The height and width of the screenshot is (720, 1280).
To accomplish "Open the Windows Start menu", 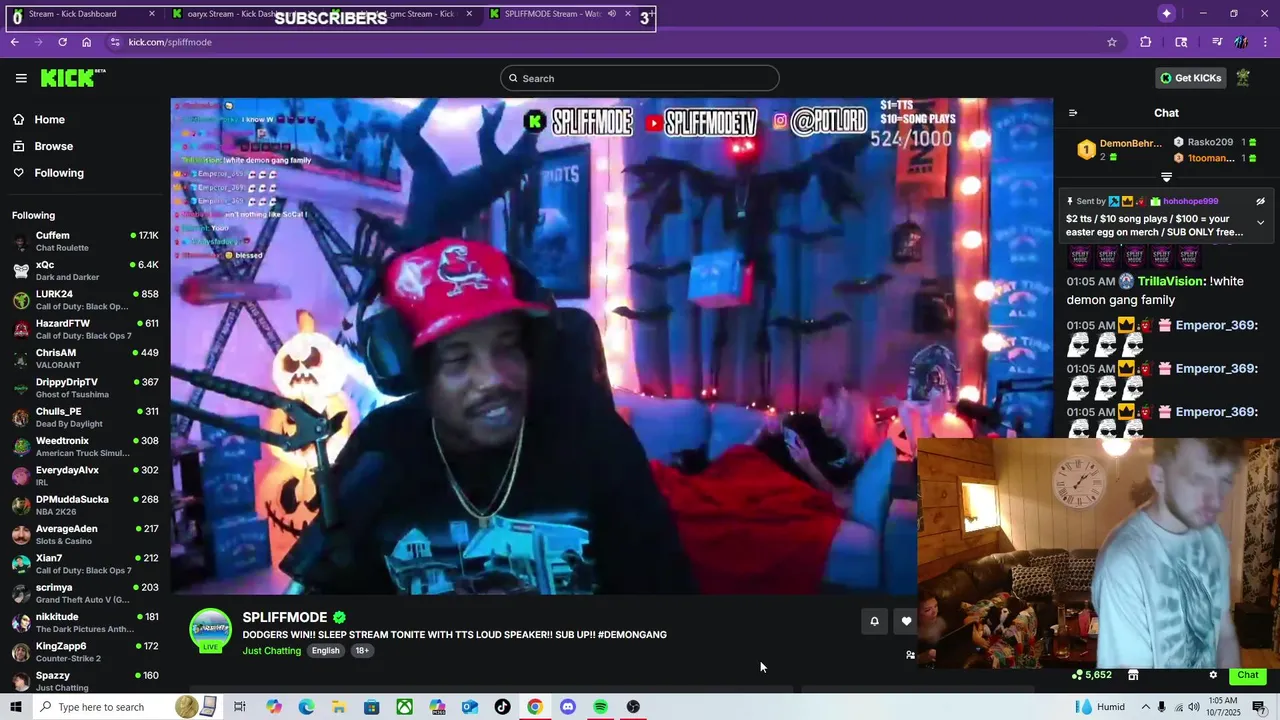I will 15,707.
